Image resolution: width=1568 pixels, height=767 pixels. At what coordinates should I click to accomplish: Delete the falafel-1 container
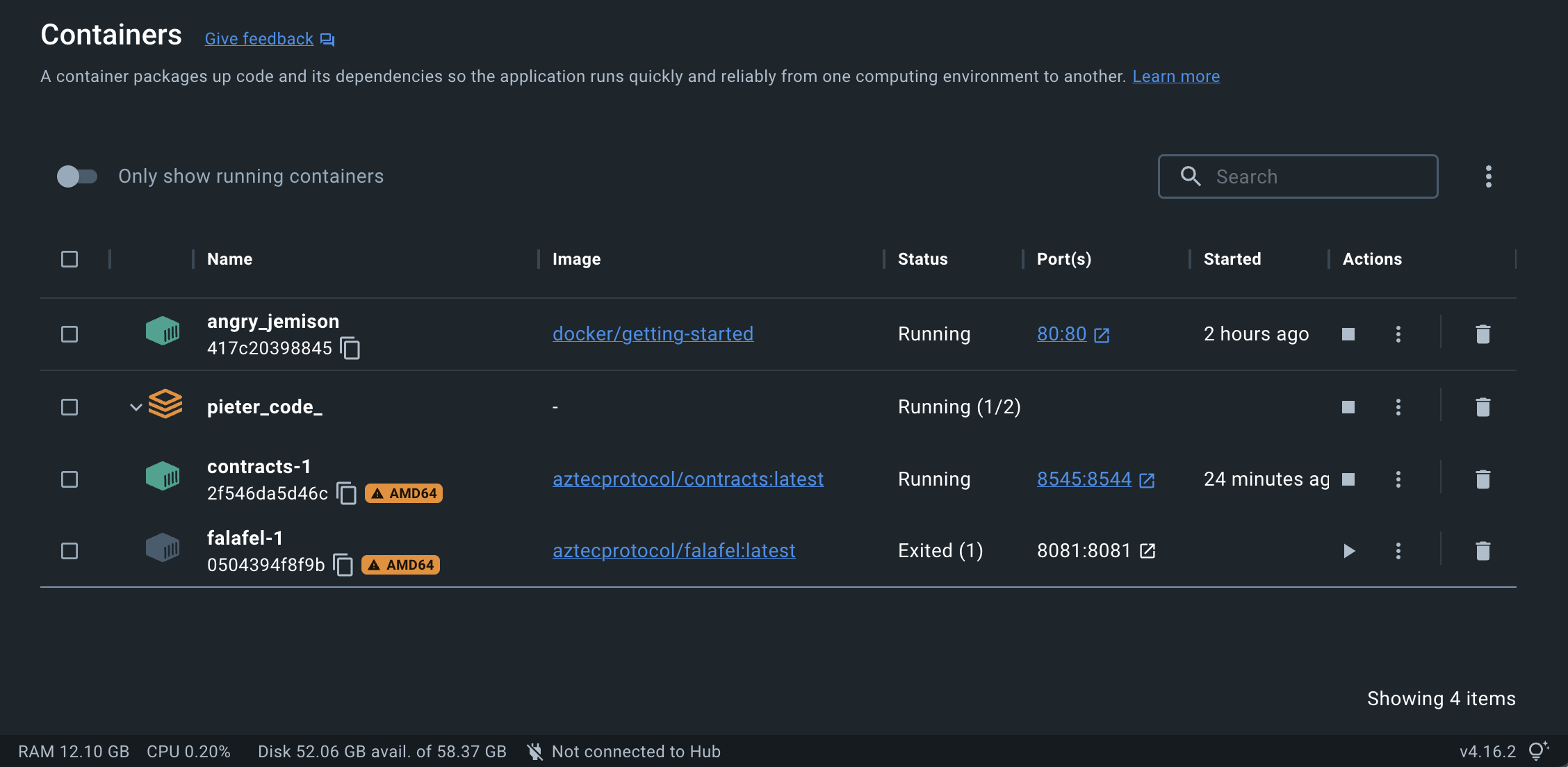(1483, 551)
